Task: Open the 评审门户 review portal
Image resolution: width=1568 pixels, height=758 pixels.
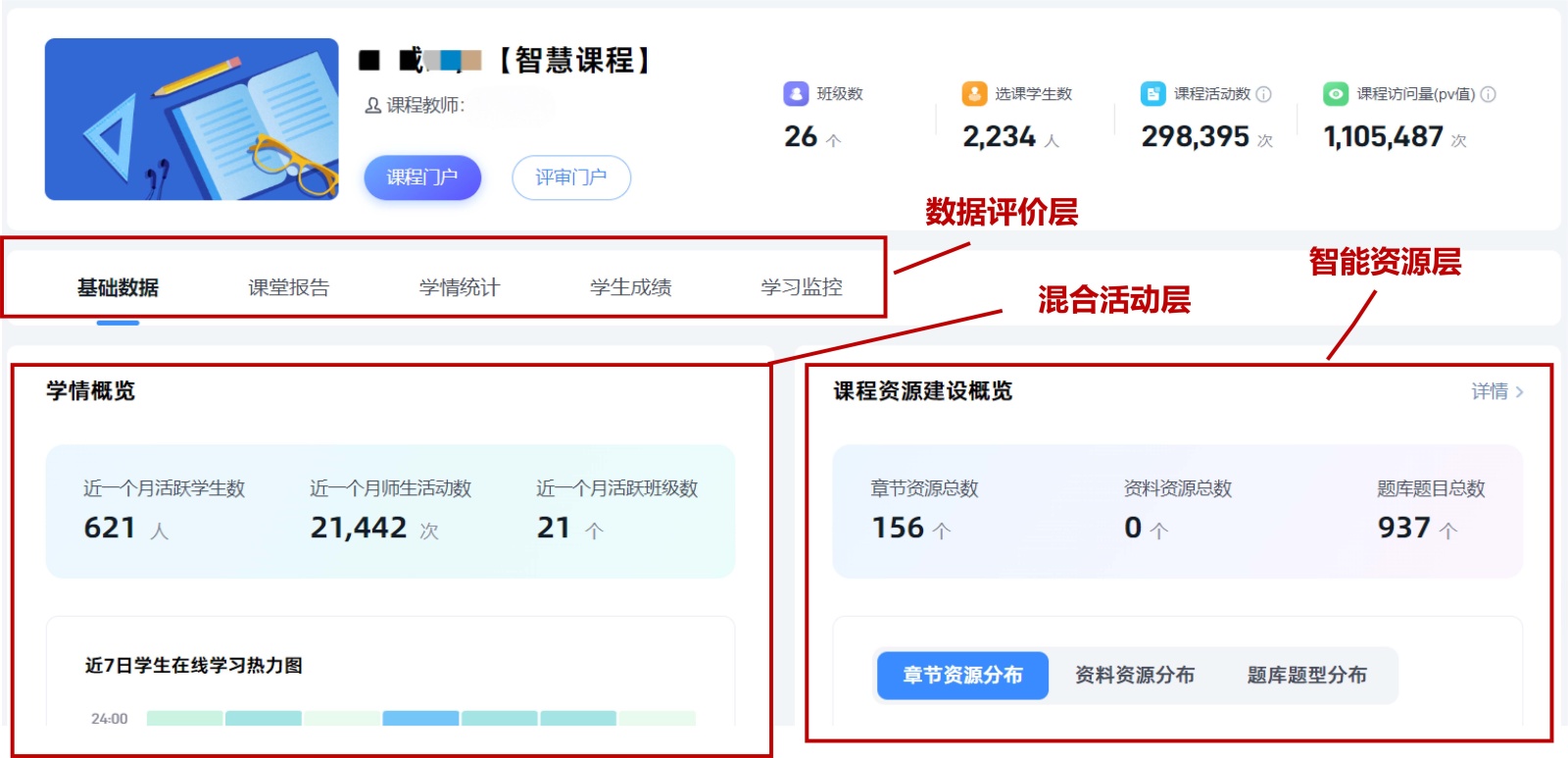Action: (x=571, y=177)
